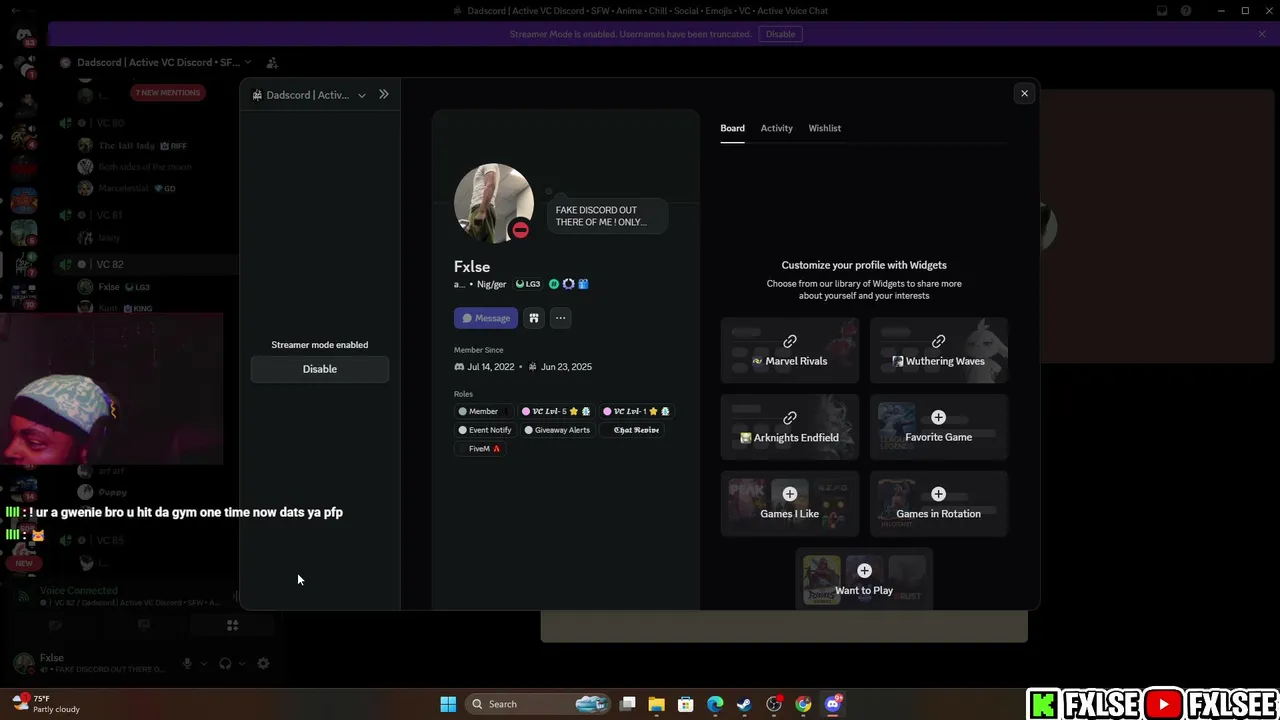1280x720 pixels.
Task: Open the Marvel Rivals widget link
Action: [x=790, y=350]
